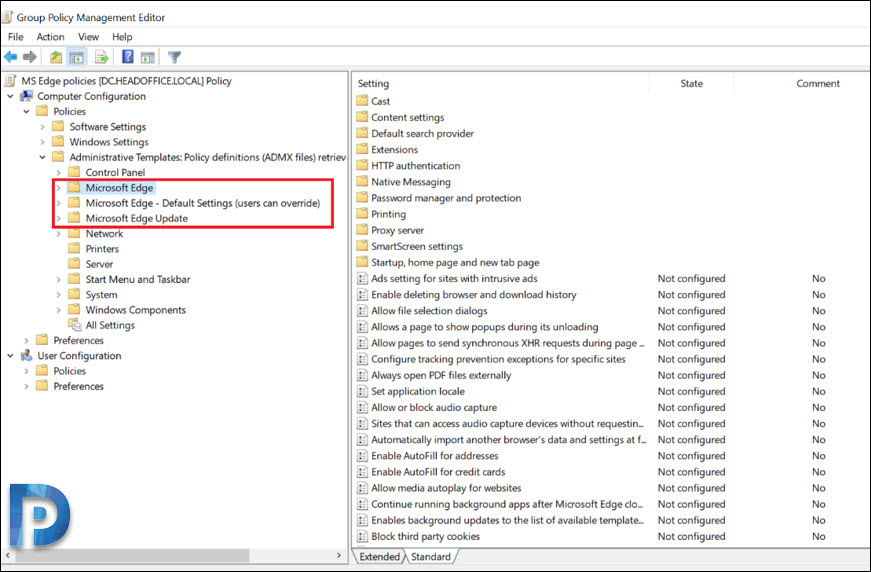Expand the Microsoft Edge Update node

coord(59,218)
